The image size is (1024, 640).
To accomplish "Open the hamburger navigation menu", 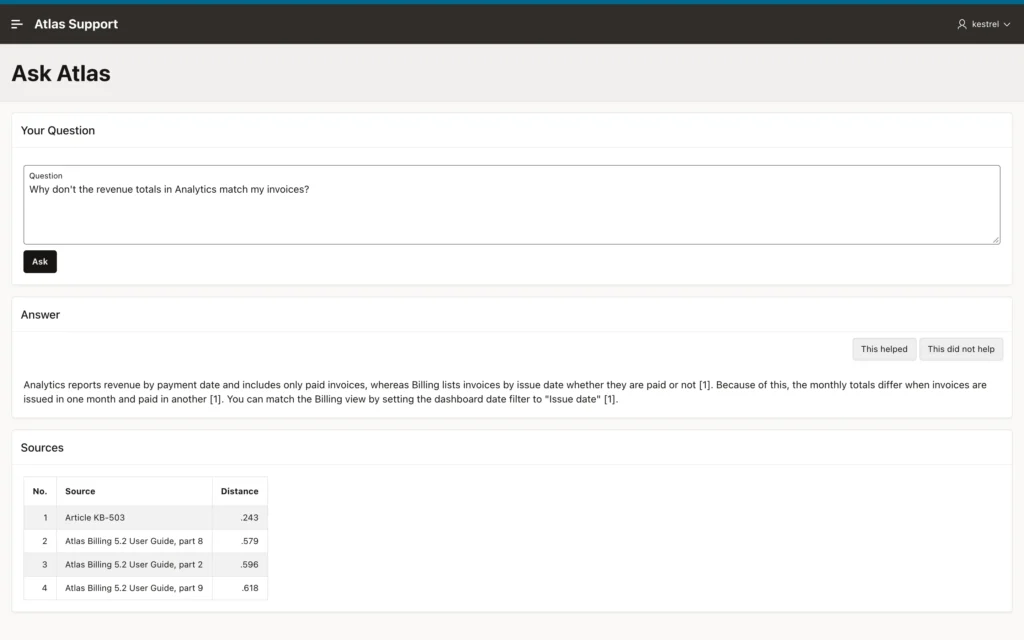I will [17, 24].
